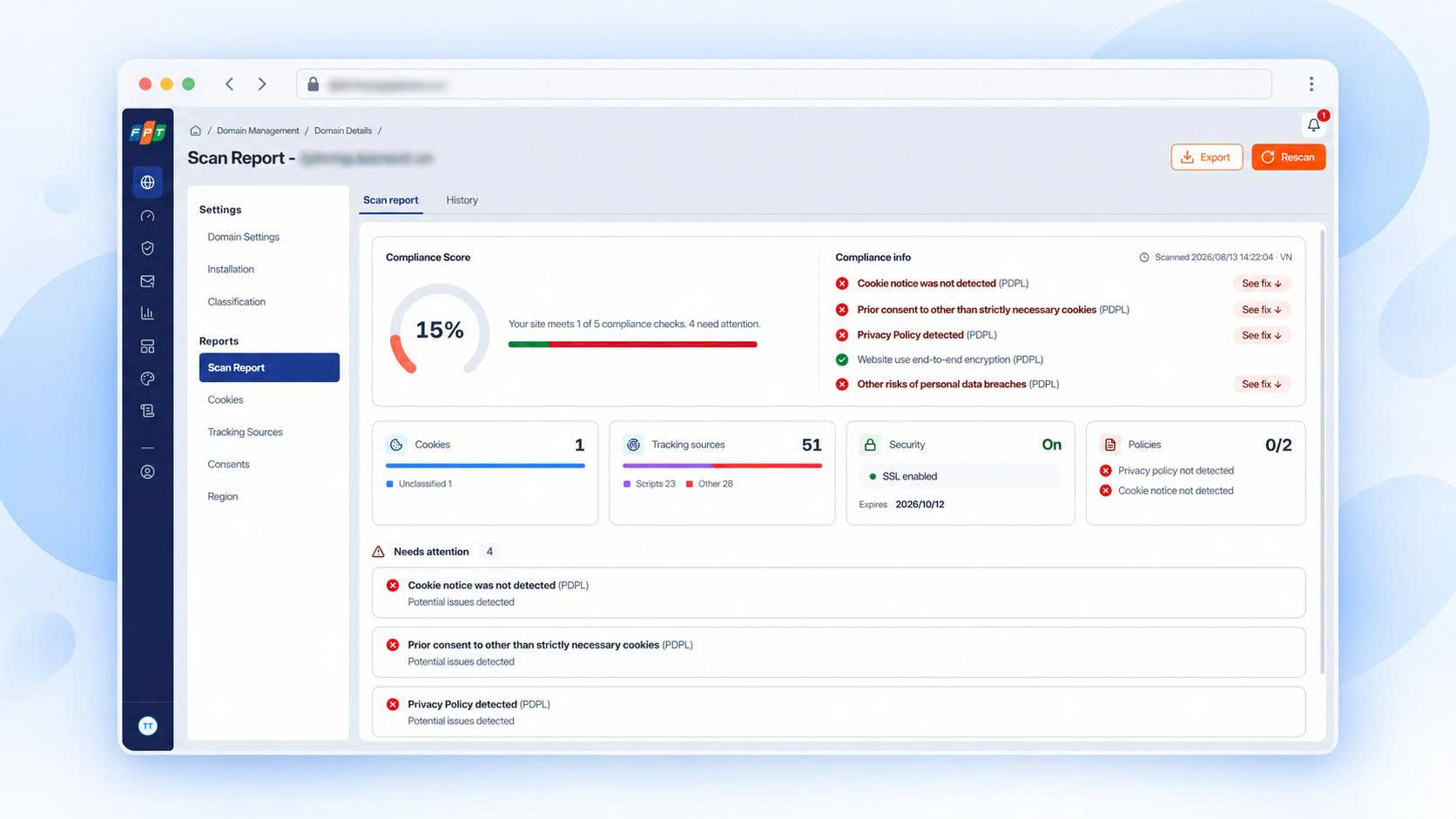Click the gauge dashboard sidebar icon
The image size is (1456, 819).
pos(147,216)
